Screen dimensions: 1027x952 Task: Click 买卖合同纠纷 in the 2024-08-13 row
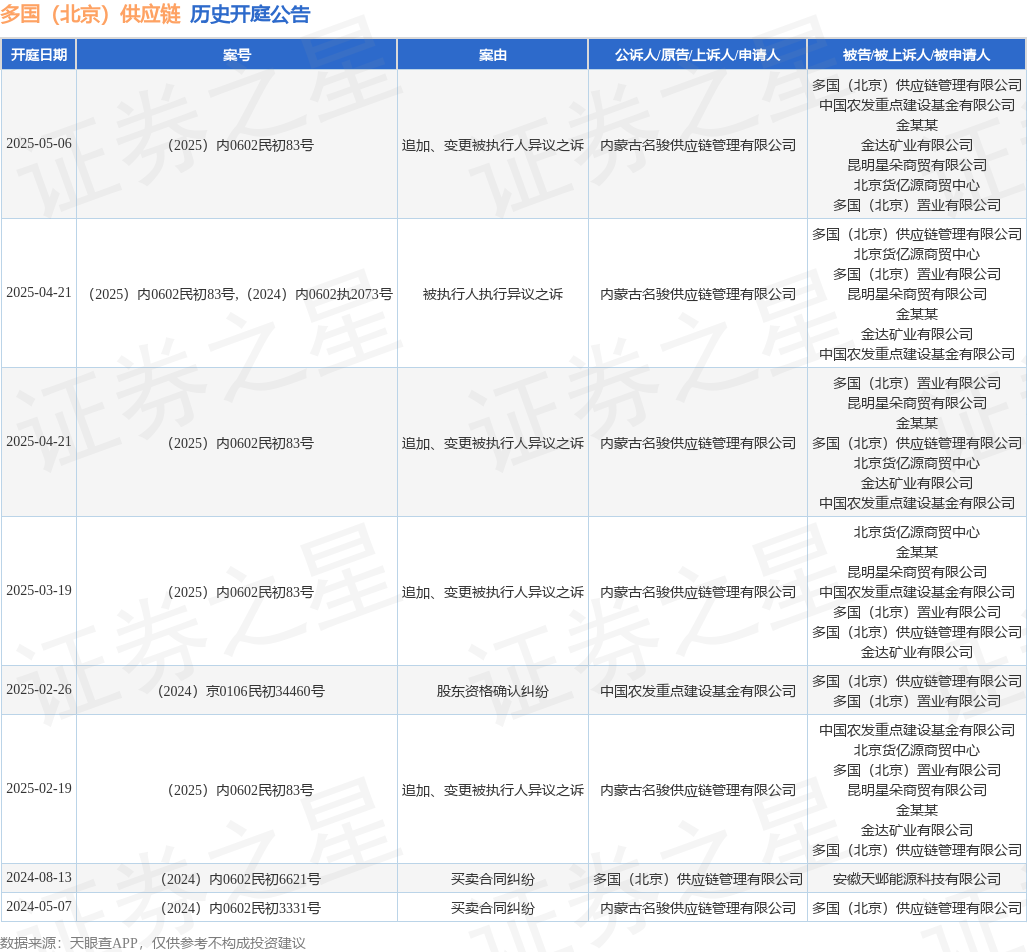tap(493, 879)
